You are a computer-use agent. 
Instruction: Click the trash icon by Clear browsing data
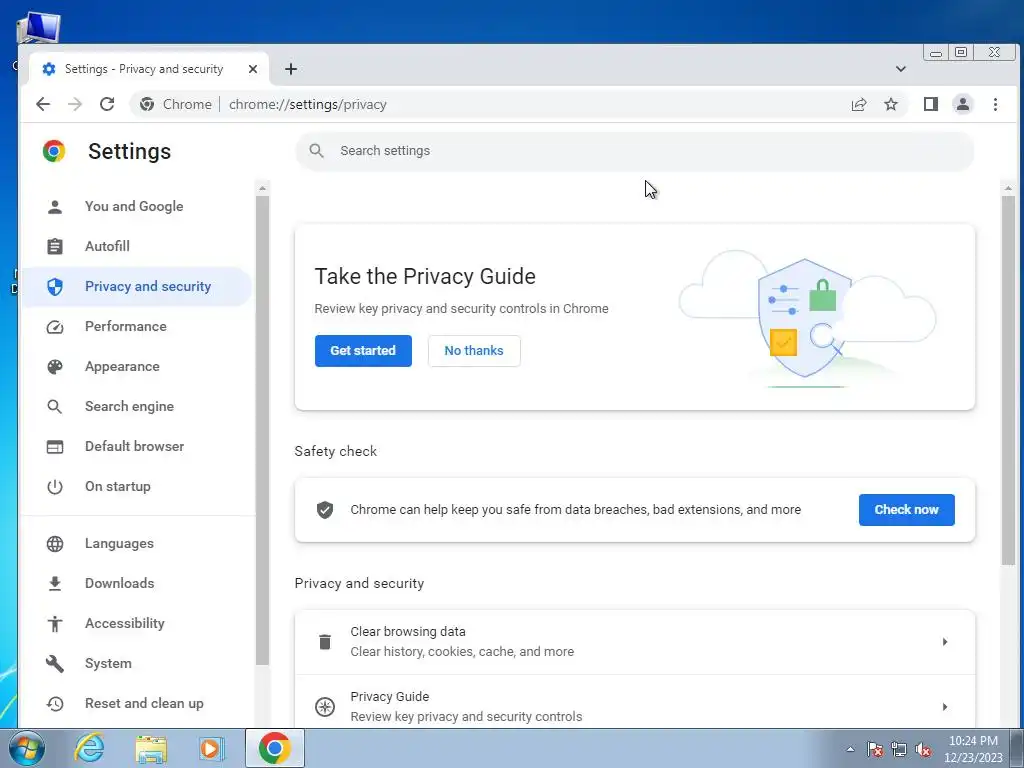coord(325,642)
